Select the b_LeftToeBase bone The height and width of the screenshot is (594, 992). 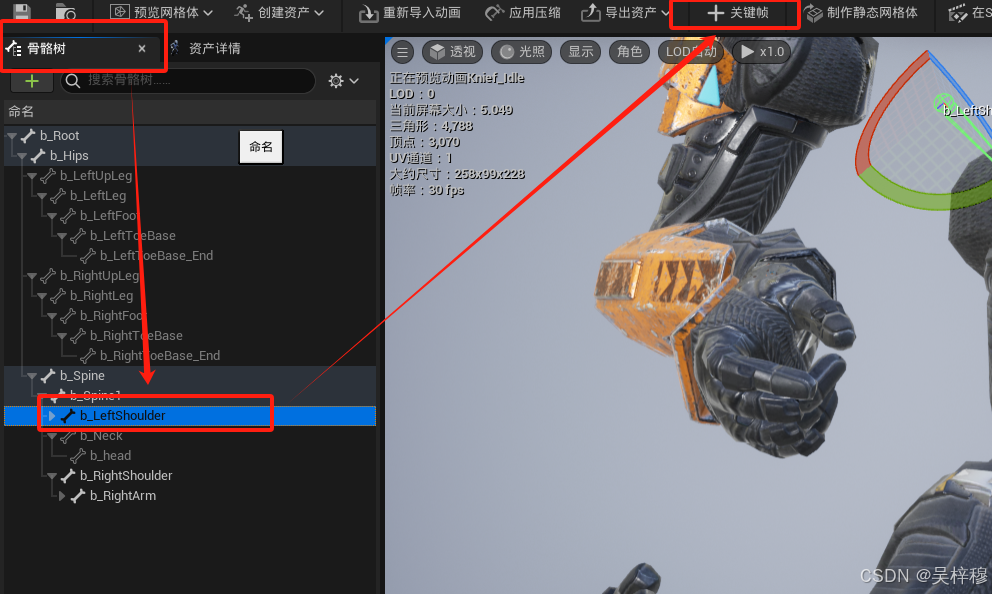pyautogui.click(x=133, y=236)
